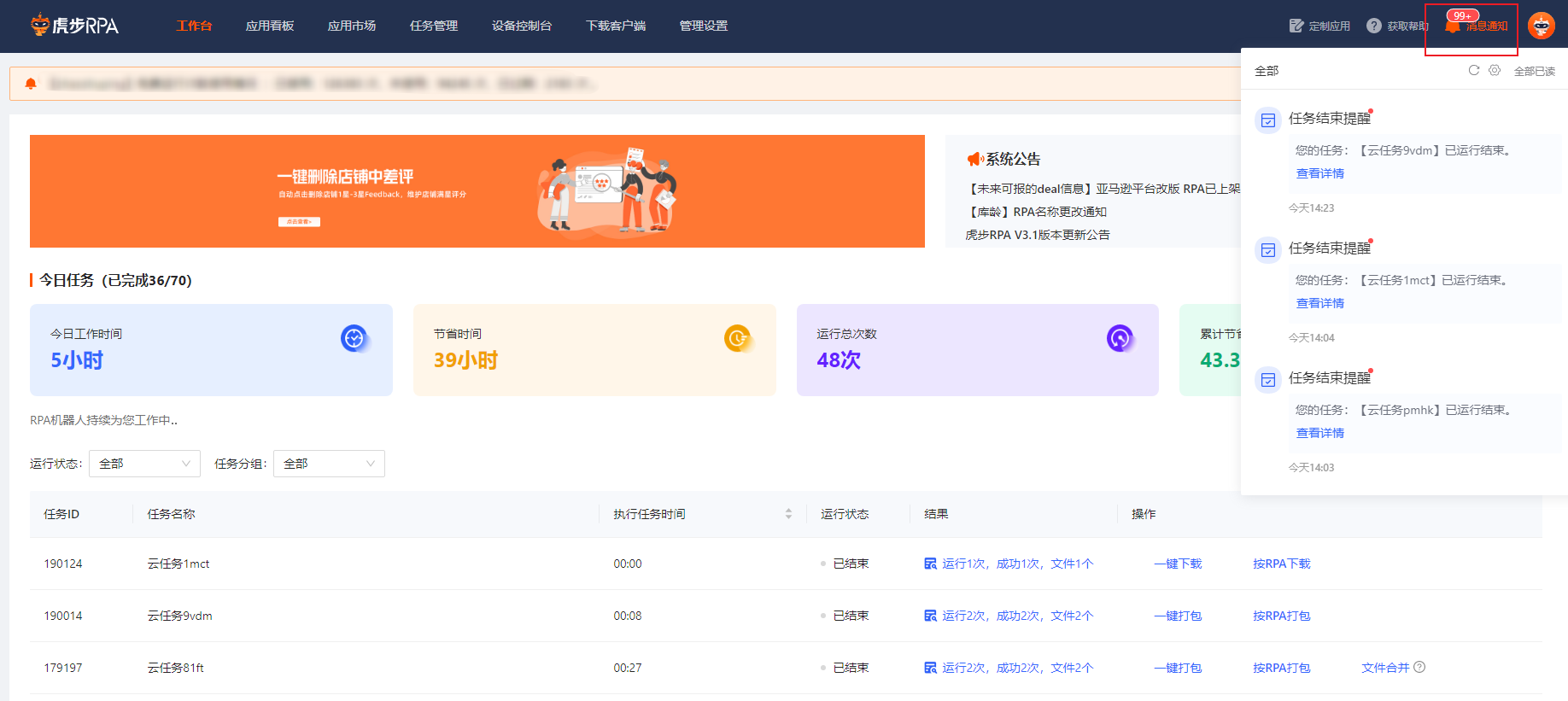Open 设备控制台 in navigation

(522, 26)
